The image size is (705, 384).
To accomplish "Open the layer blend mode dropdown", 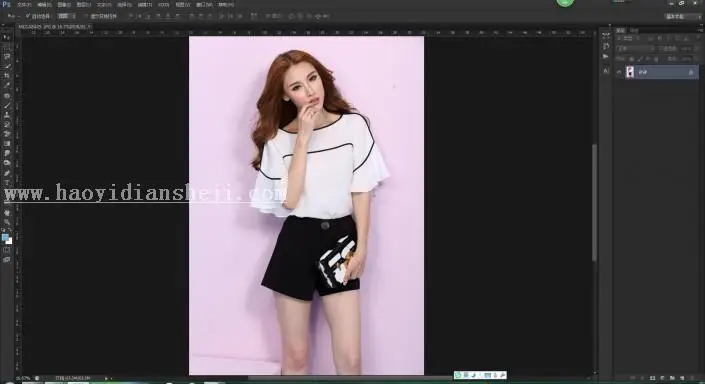I will 636,49.
